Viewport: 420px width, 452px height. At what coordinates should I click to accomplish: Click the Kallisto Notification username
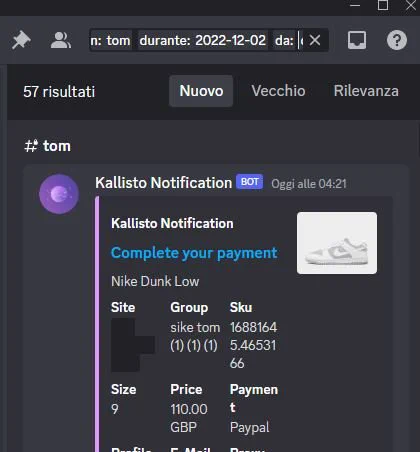[x=163, y=183]
